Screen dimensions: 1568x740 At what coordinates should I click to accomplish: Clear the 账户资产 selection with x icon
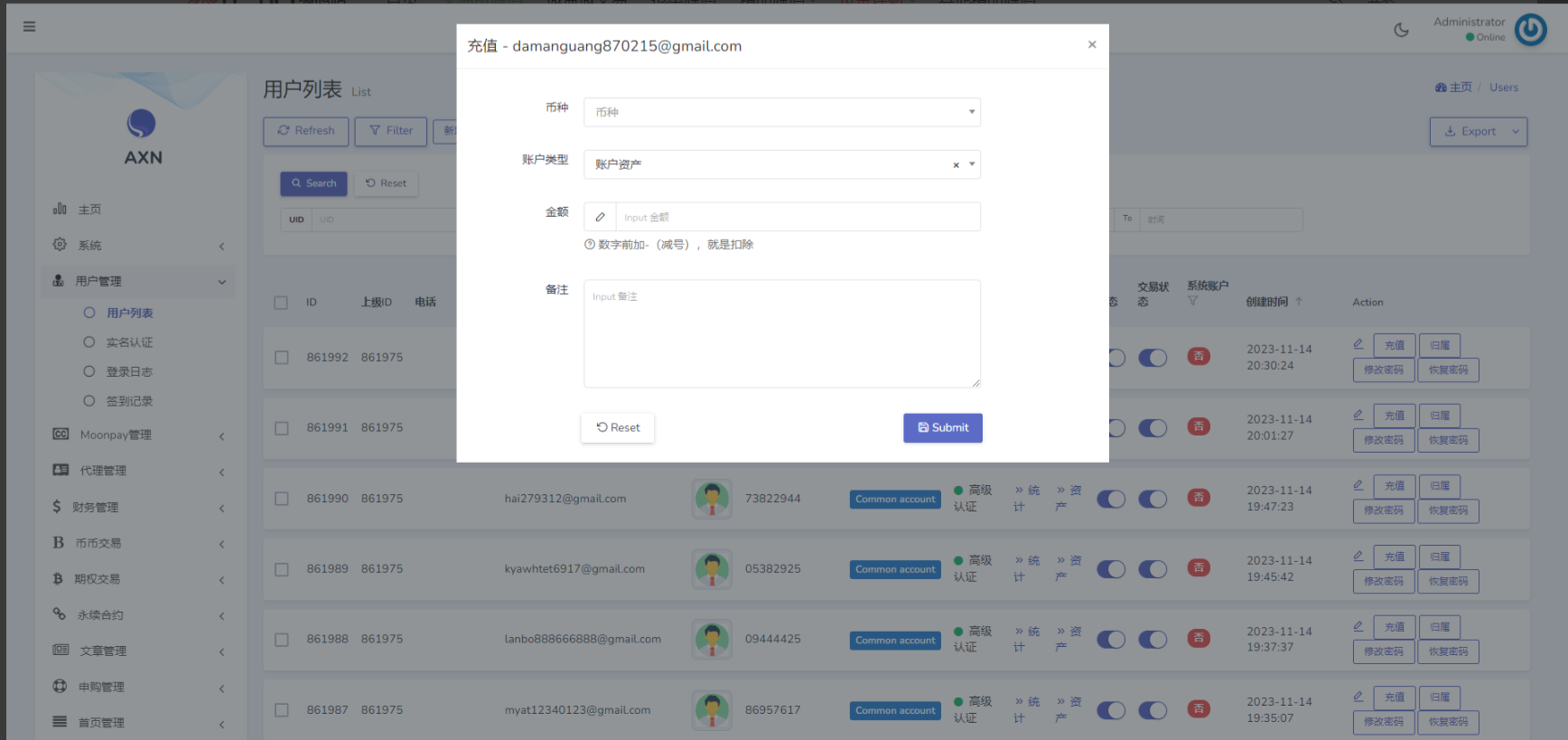[956, 165]
